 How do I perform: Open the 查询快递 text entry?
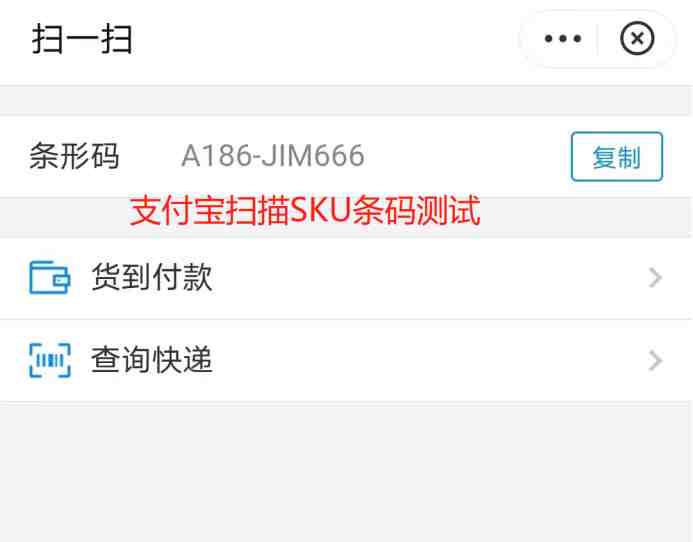(152, 360)
